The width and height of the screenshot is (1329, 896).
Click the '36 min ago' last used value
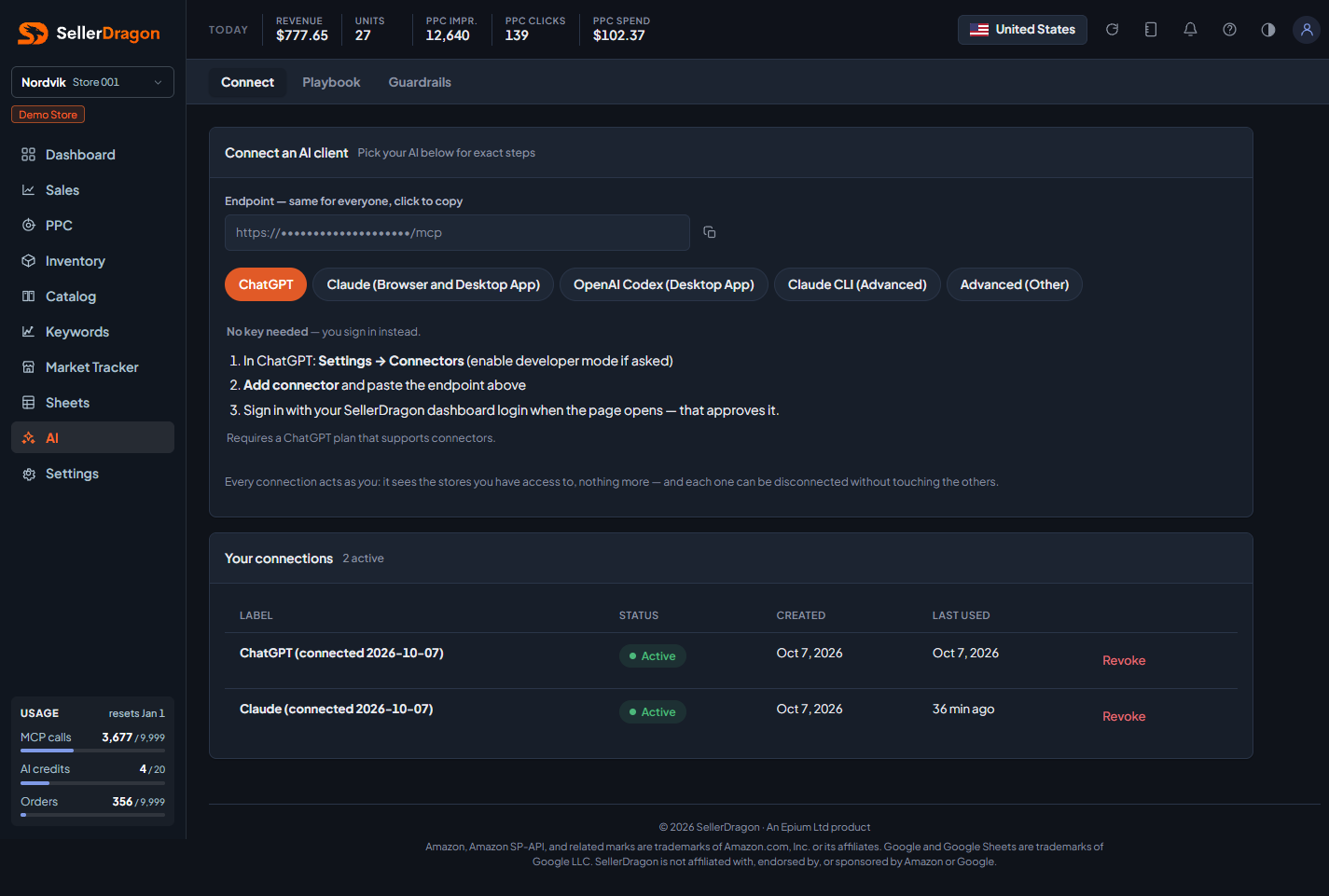(963, 709)
